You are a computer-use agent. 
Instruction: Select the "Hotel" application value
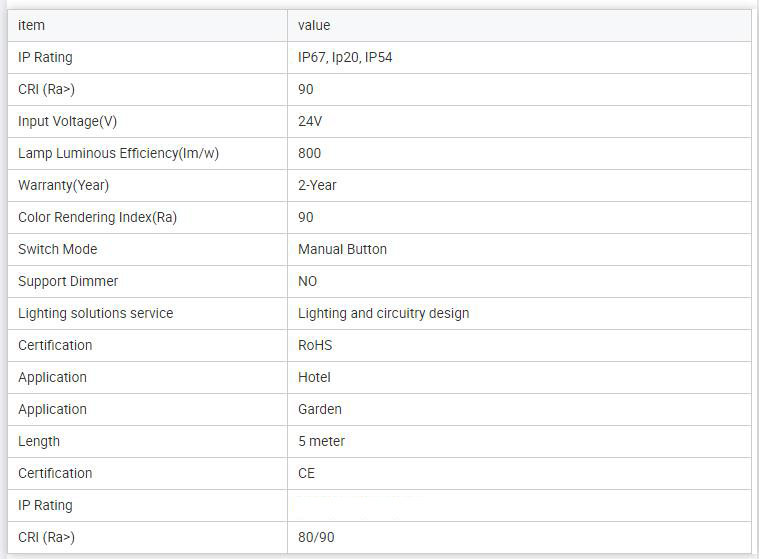click(x=314, y=377)
